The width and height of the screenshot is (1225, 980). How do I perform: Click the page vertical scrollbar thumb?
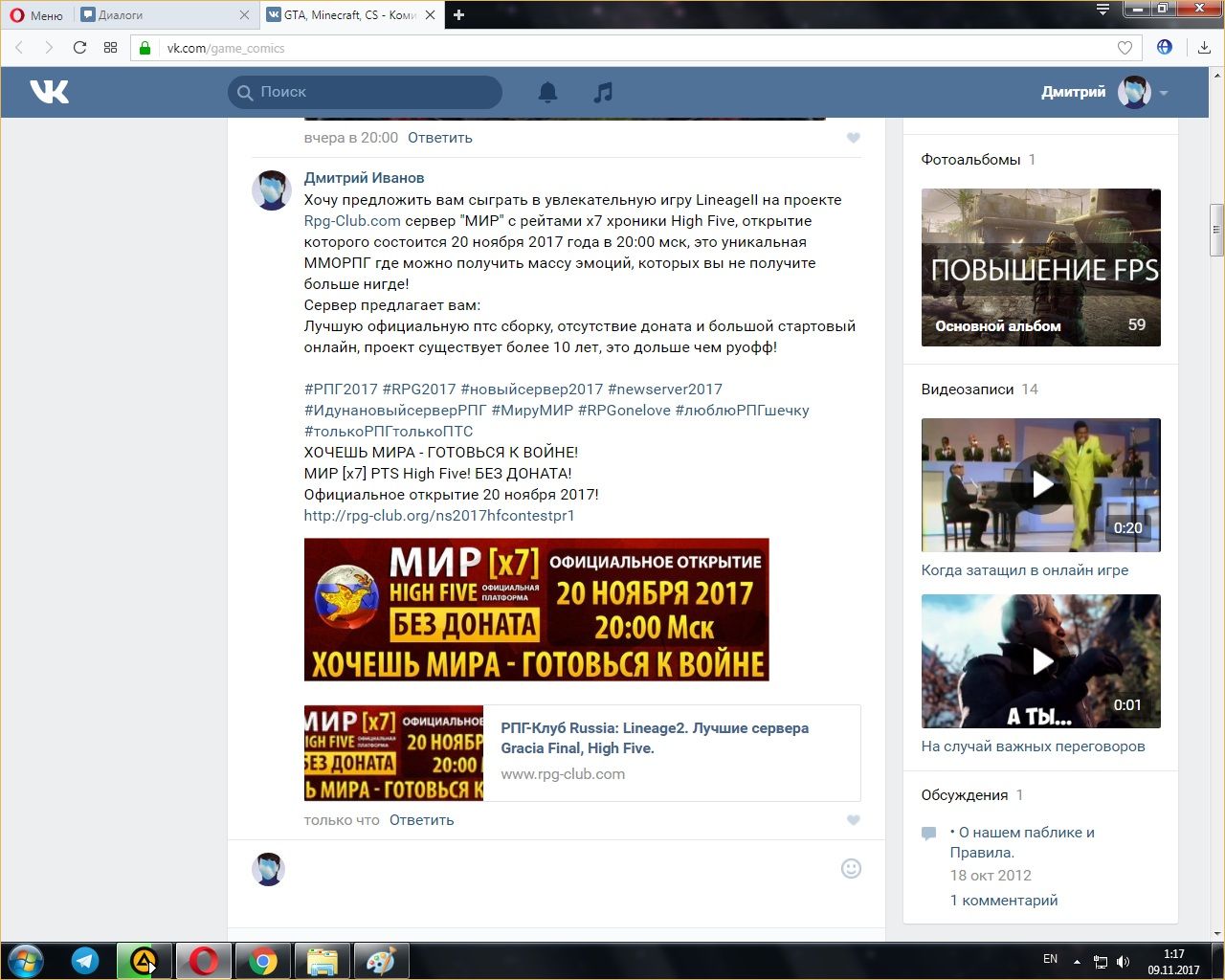1216,230
